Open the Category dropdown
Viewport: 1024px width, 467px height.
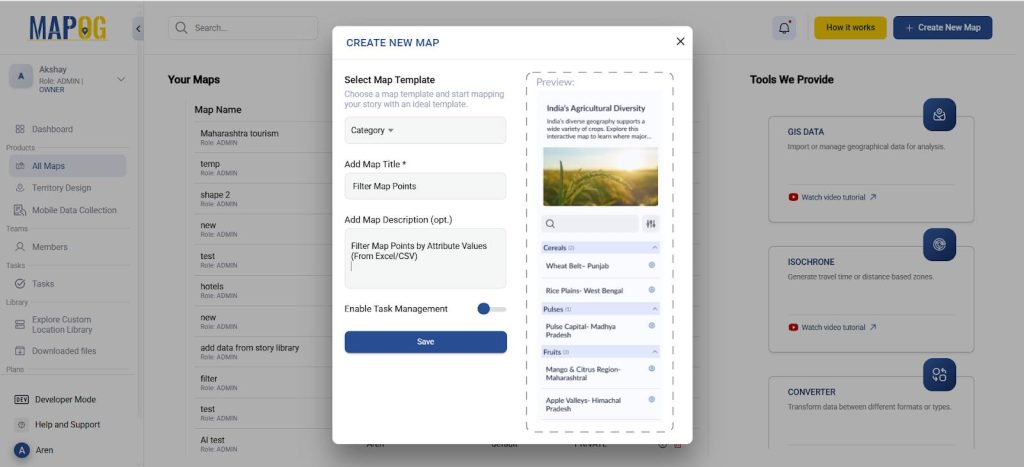(425, 130)
